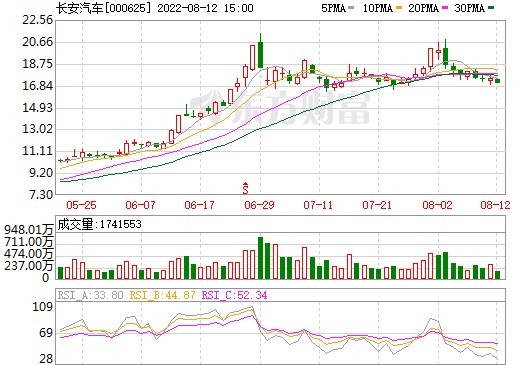Click the 948.01万 volume axis label
Viewport: 520px width, 365px height.
tap(29, 230)
